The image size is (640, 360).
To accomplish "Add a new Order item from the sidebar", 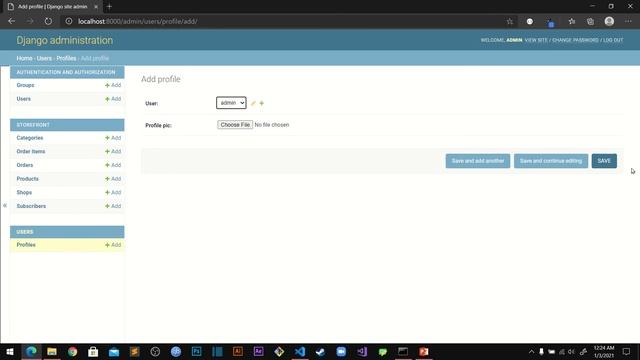I will pyautogui.click(x=113, y=151).
